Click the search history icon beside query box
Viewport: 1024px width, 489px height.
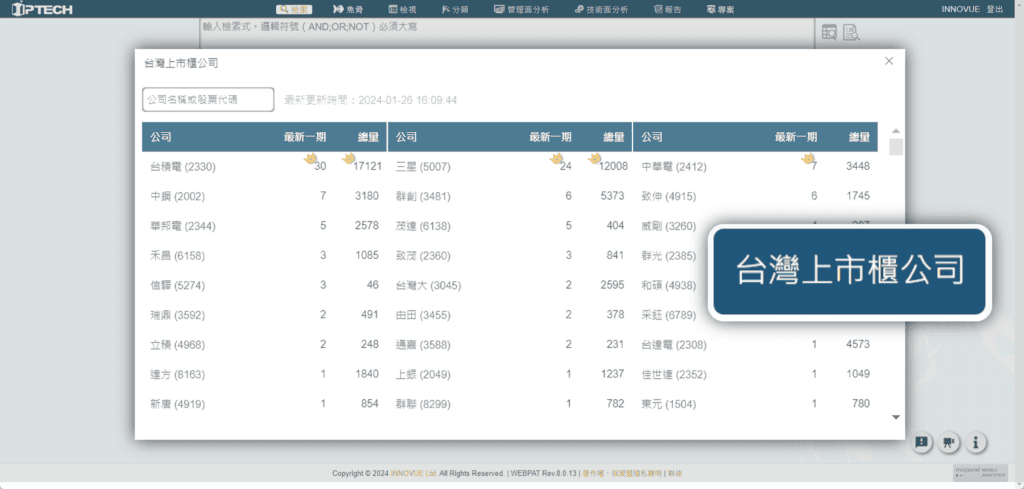(829, 33)
